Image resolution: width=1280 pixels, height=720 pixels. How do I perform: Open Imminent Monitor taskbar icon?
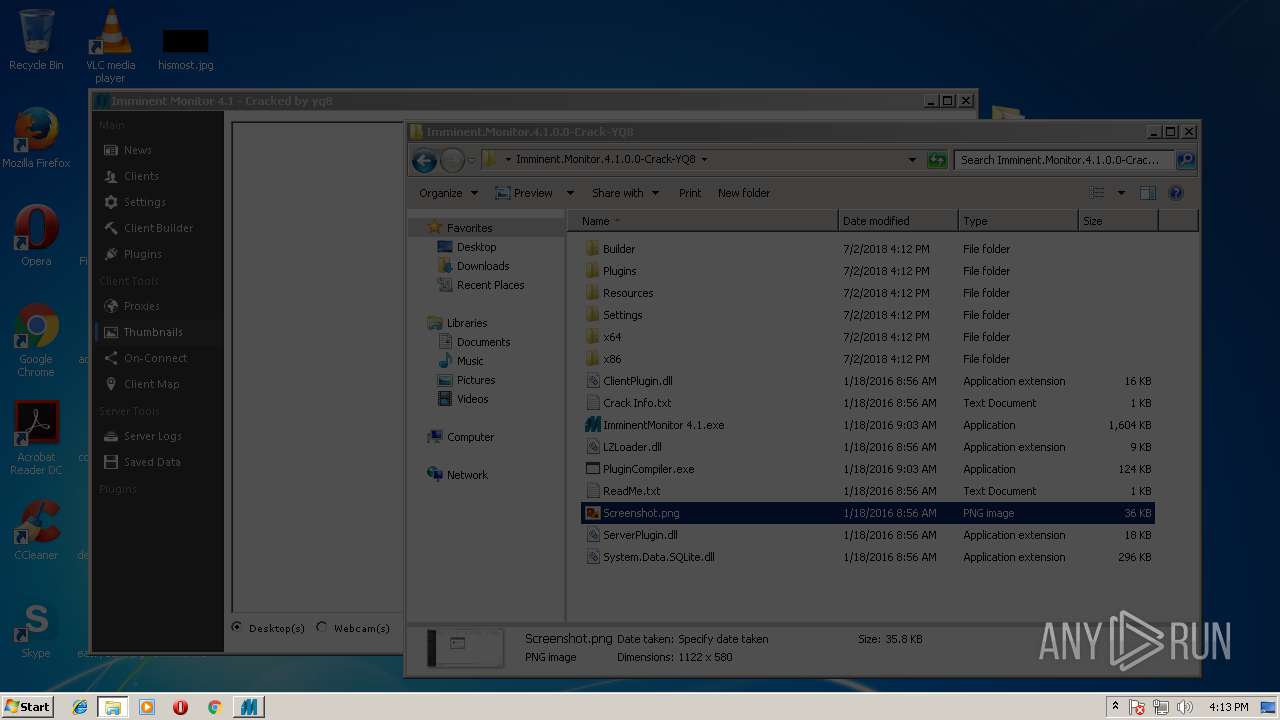click(248, 707)
